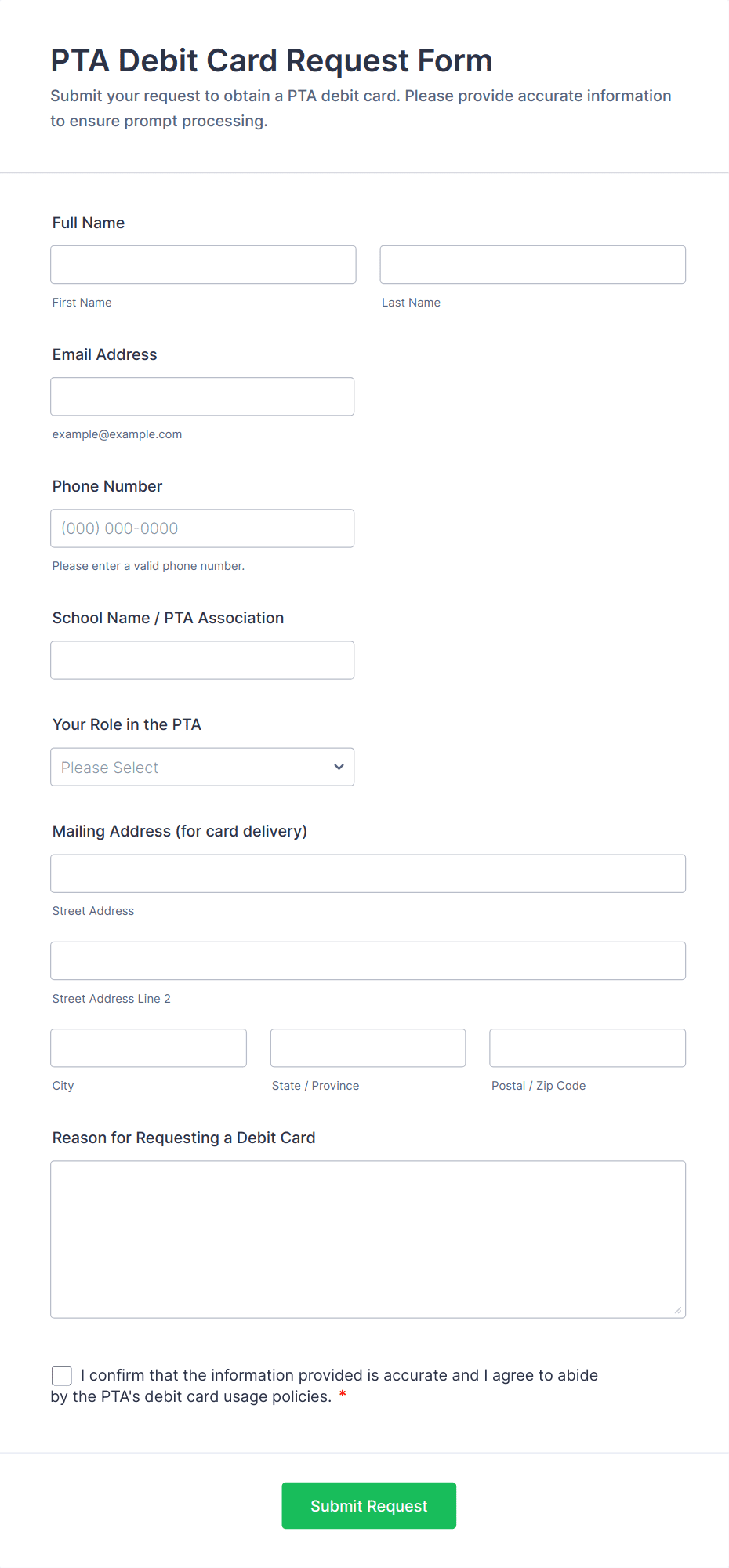Image resolution: width=729 pixels, height=1568 pixels.
Task: Click the Postal / Zip Code field
Action: 587,1048
